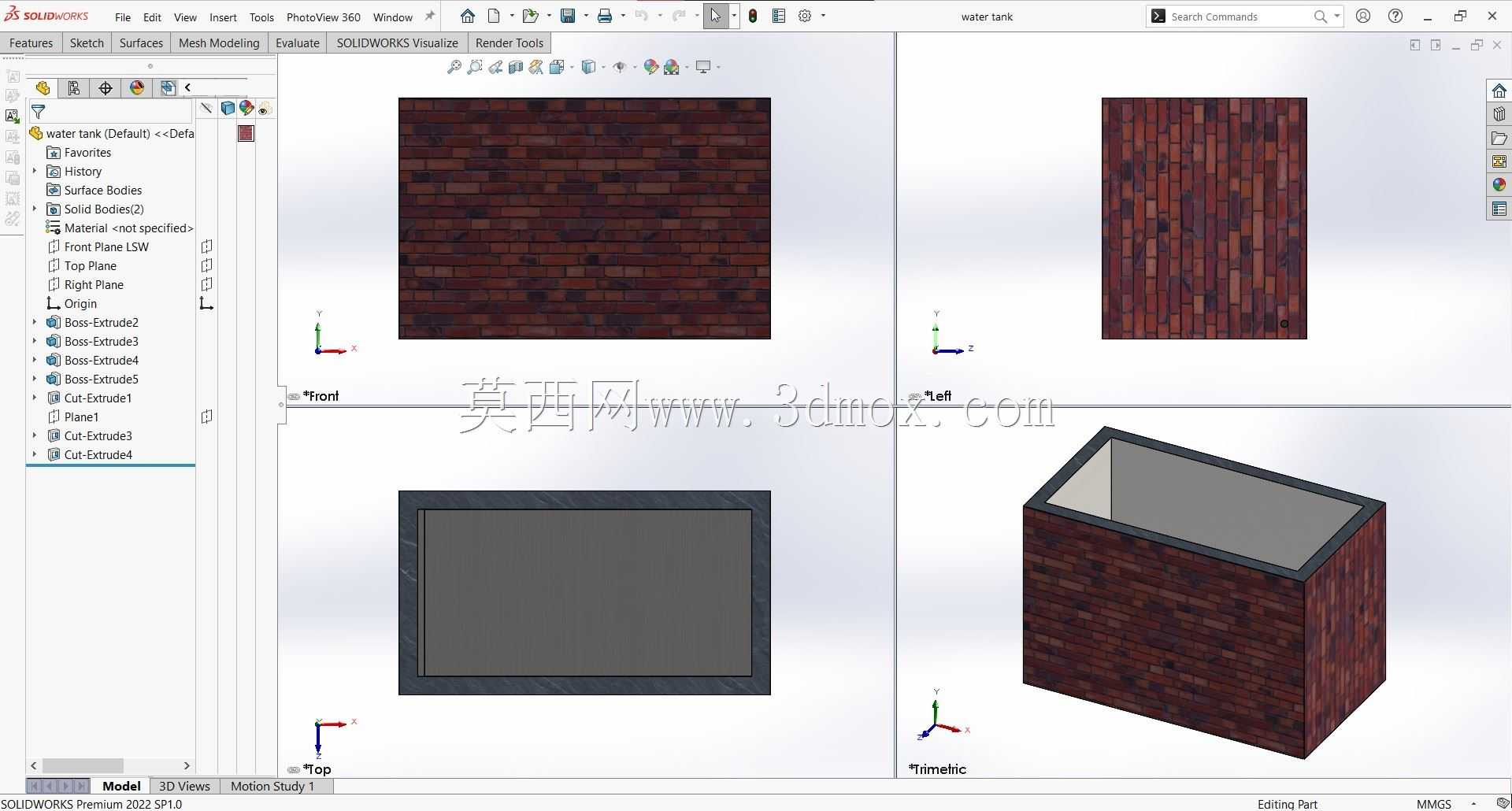Open Appearances color ball in task pane
The height and width of the screenshot is (811, 1512).
(1499, 185)
